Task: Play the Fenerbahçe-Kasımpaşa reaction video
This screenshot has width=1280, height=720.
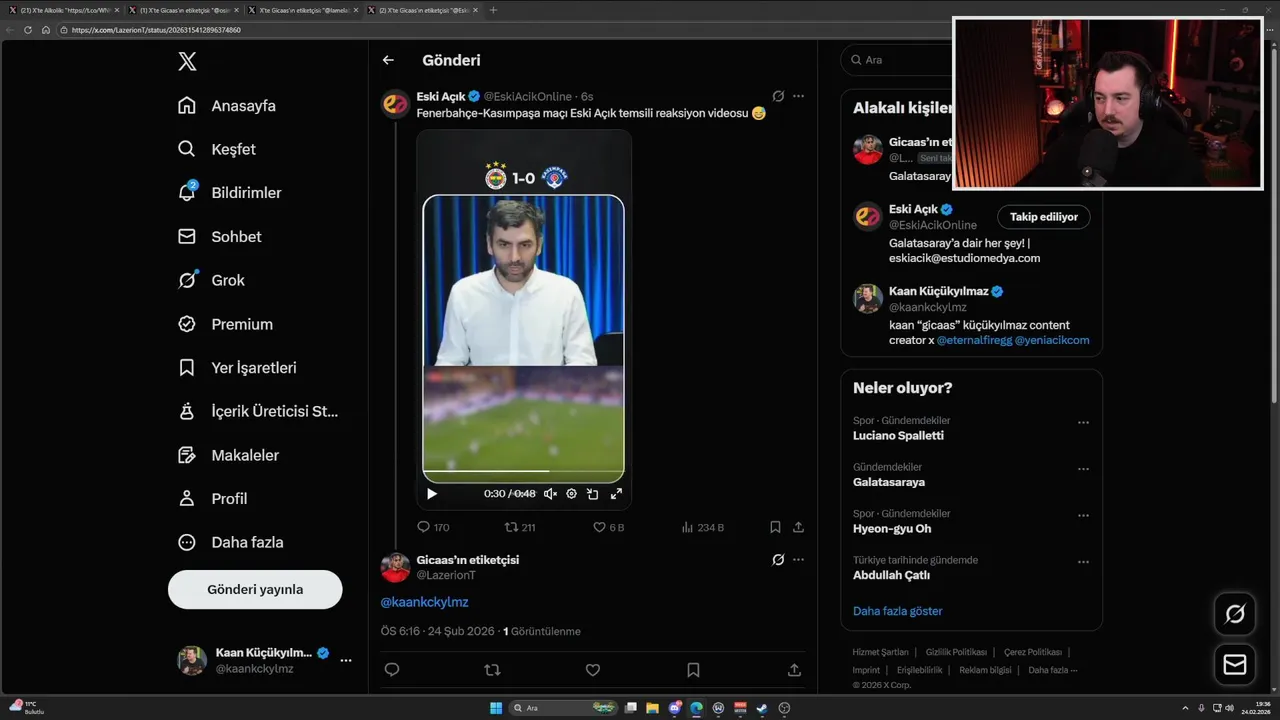Action: (432, 494)
